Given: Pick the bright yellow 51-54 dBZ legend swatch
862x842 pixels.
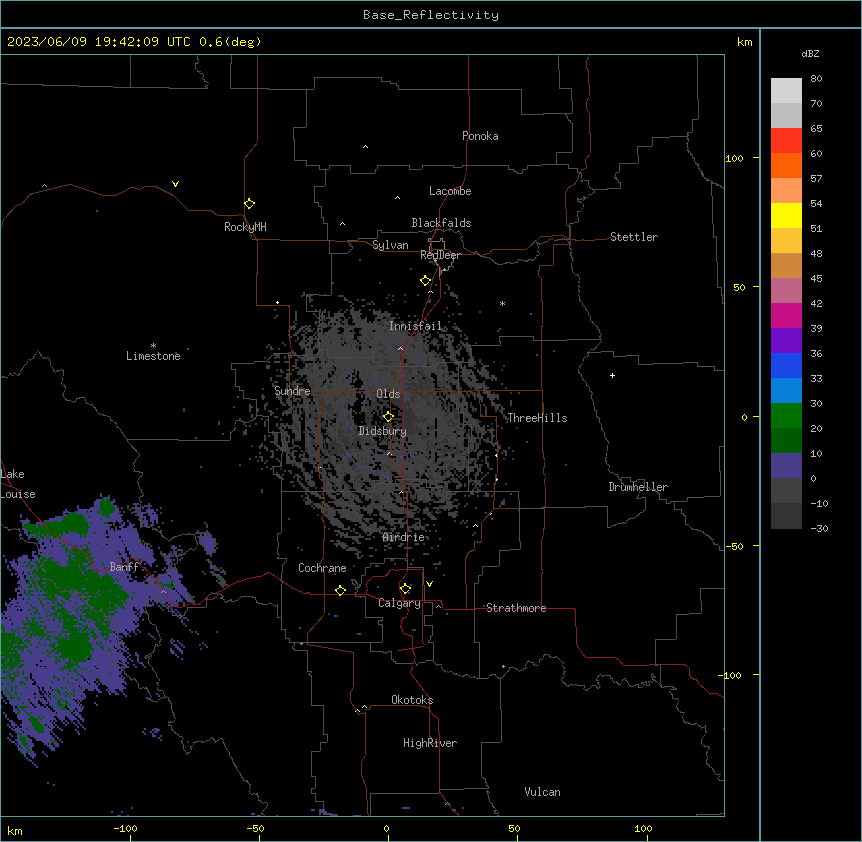Looking at the screenshot, I should pos(786,215).
